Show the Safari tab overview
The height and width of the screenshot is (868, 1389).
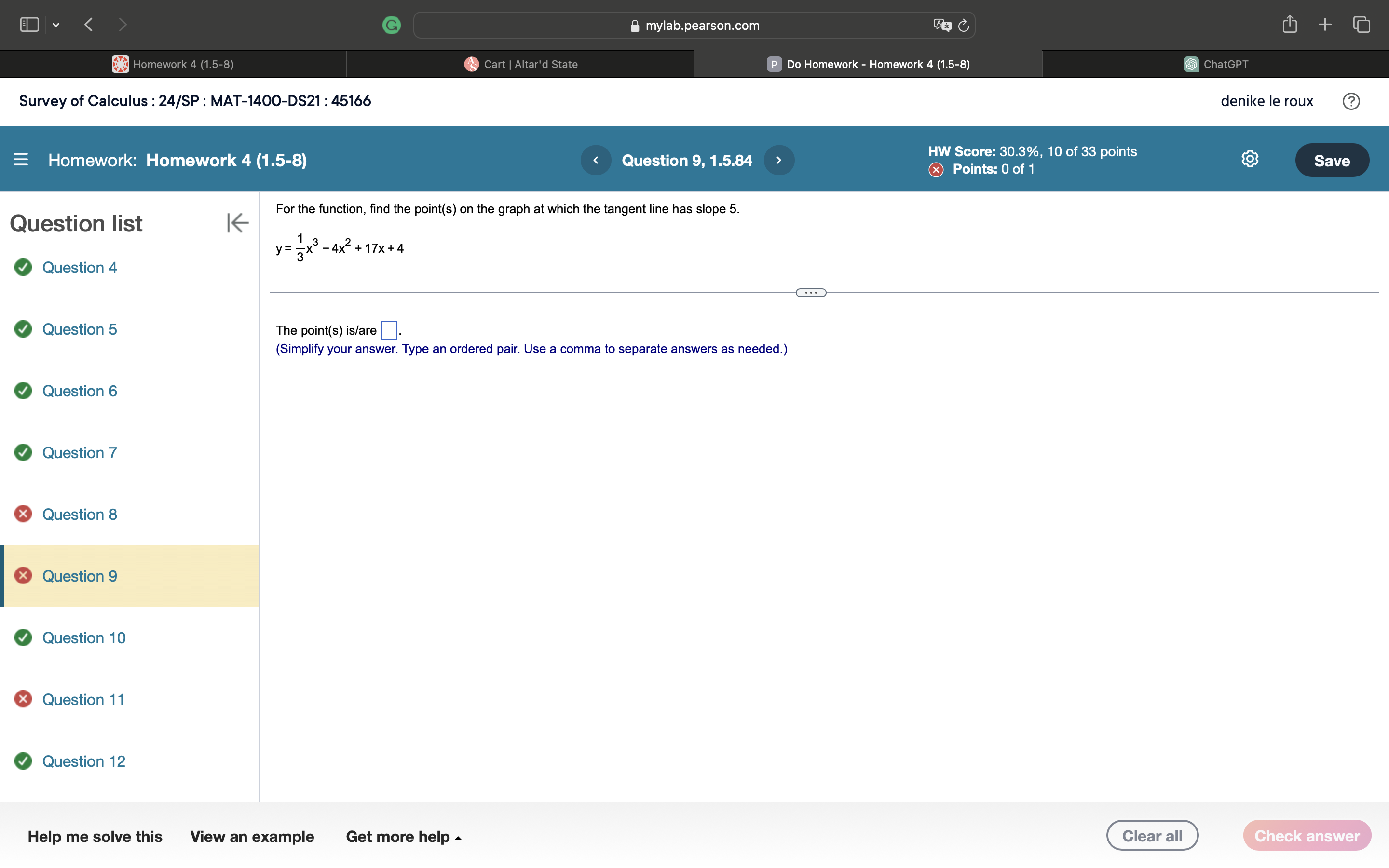point(1362,24)
